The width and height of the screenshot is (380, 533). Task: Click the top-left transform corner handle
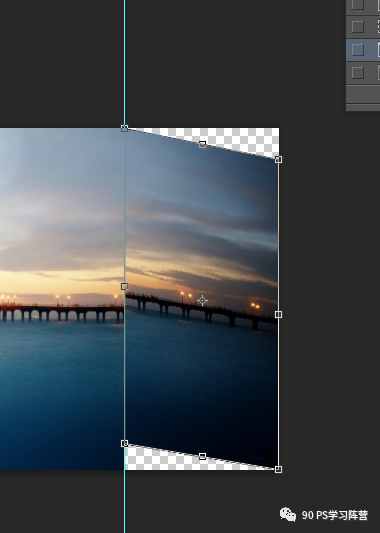tap(124, 128)
